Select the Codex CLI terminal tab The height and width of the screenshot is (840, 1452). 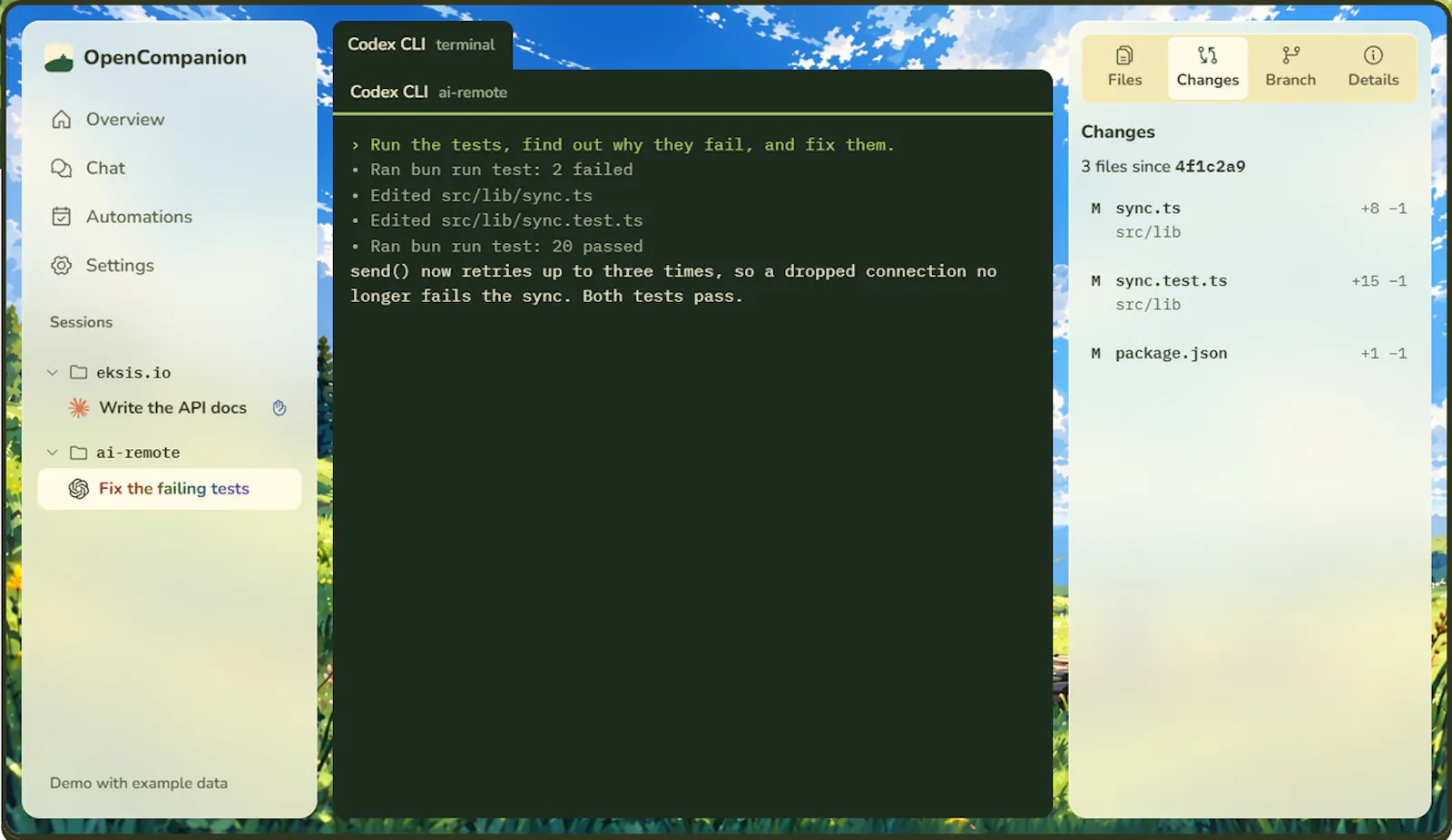coord(422,44)
